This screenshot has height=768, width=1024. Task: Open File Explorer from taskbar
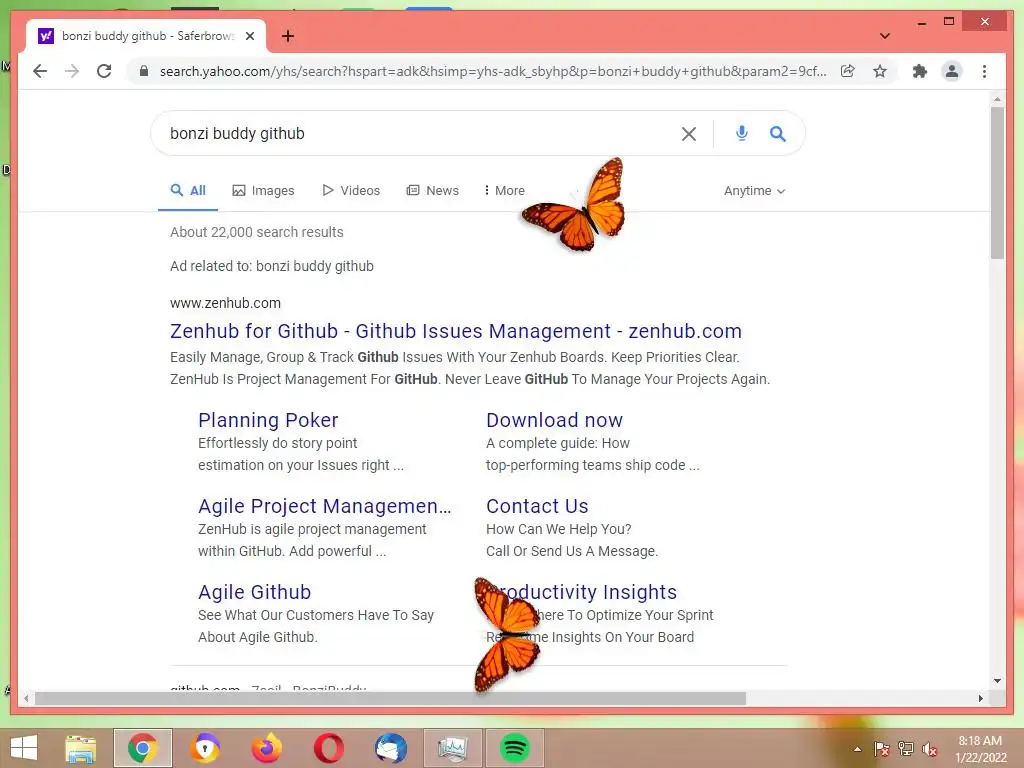[x=80, y=748]
